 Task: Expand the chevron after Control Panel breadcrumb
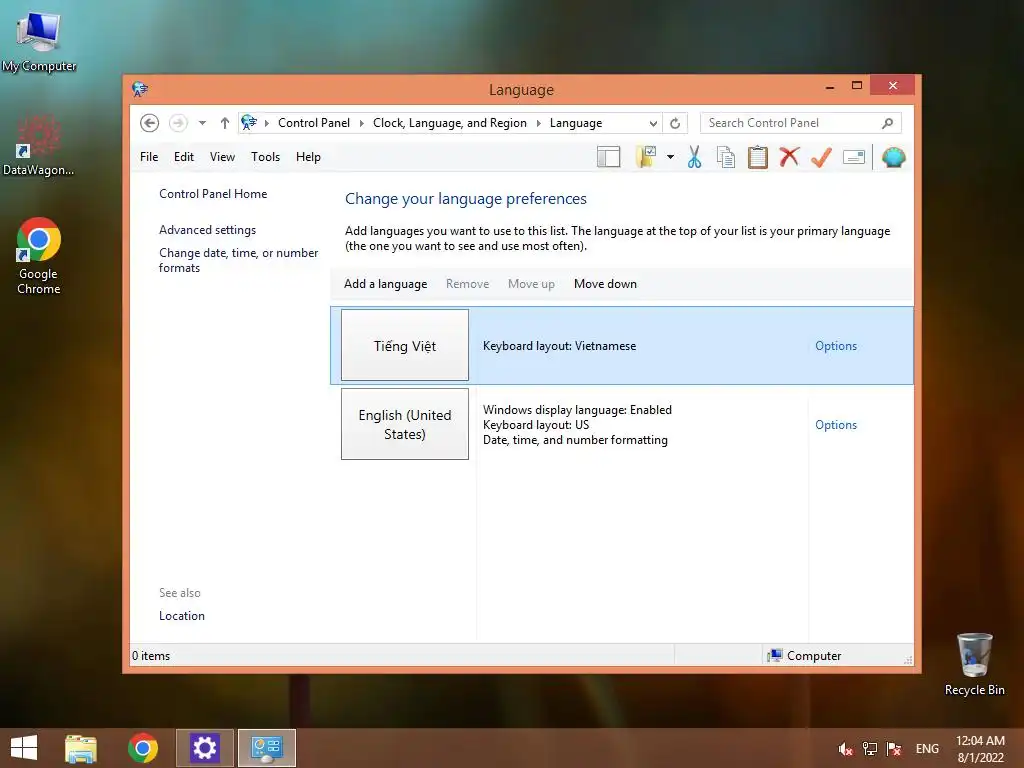pos(361,123)
